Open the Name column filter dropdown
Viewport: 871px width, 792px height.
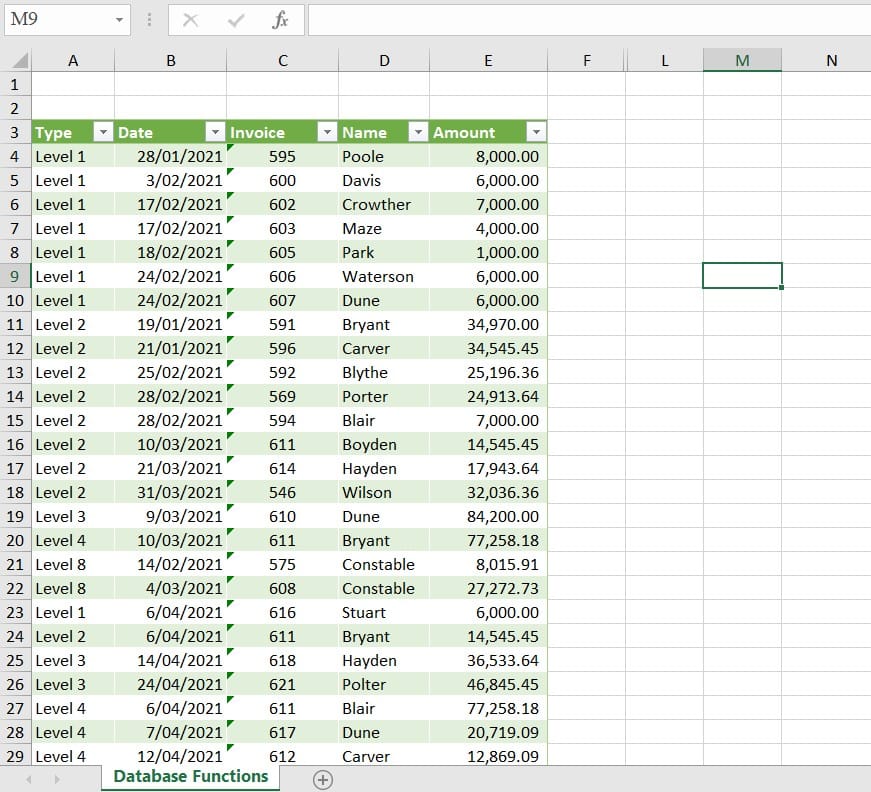click(418, 132)
